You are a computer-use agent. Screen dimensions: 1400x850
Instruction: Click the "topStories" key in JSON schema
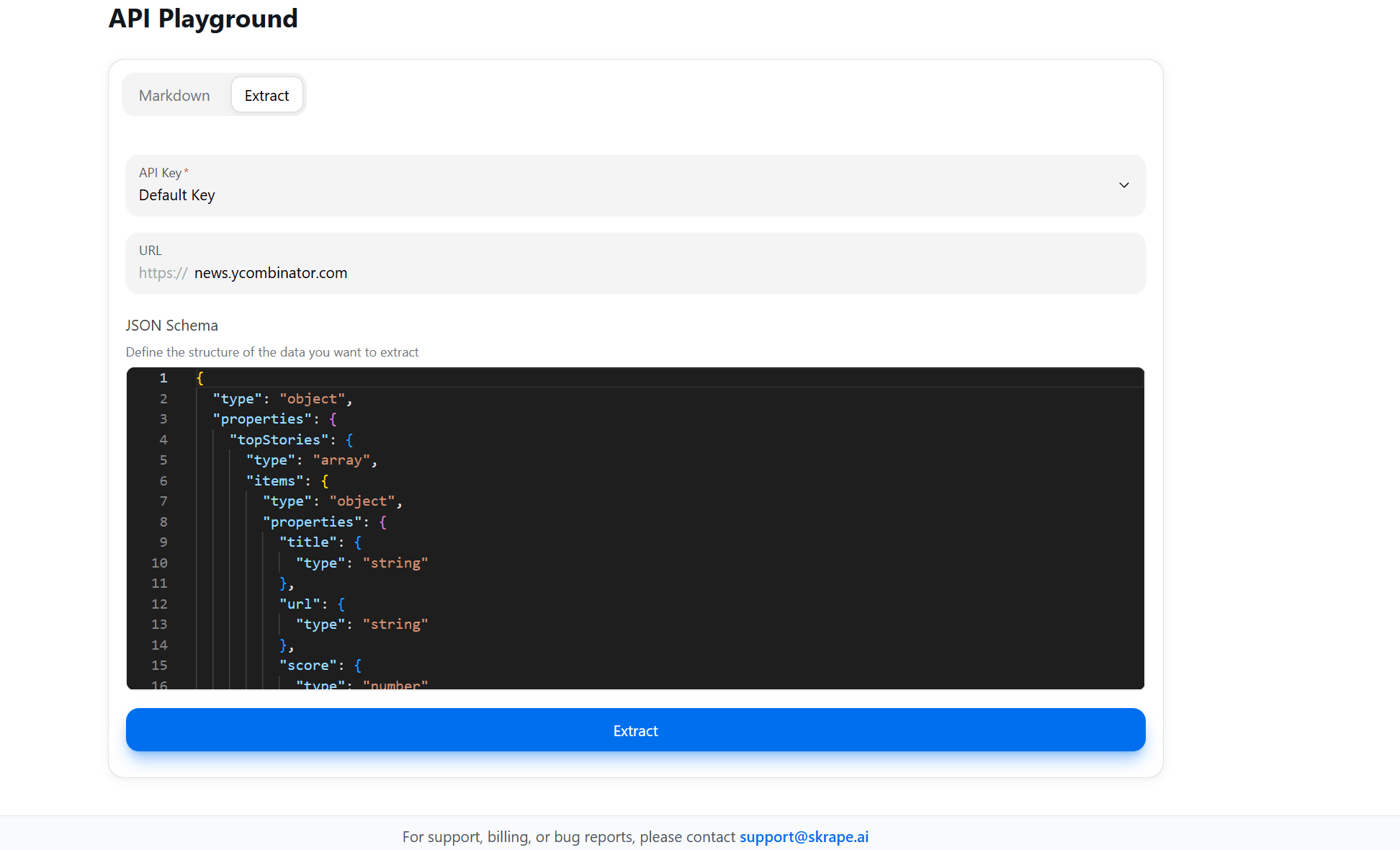tap(279, 439)
